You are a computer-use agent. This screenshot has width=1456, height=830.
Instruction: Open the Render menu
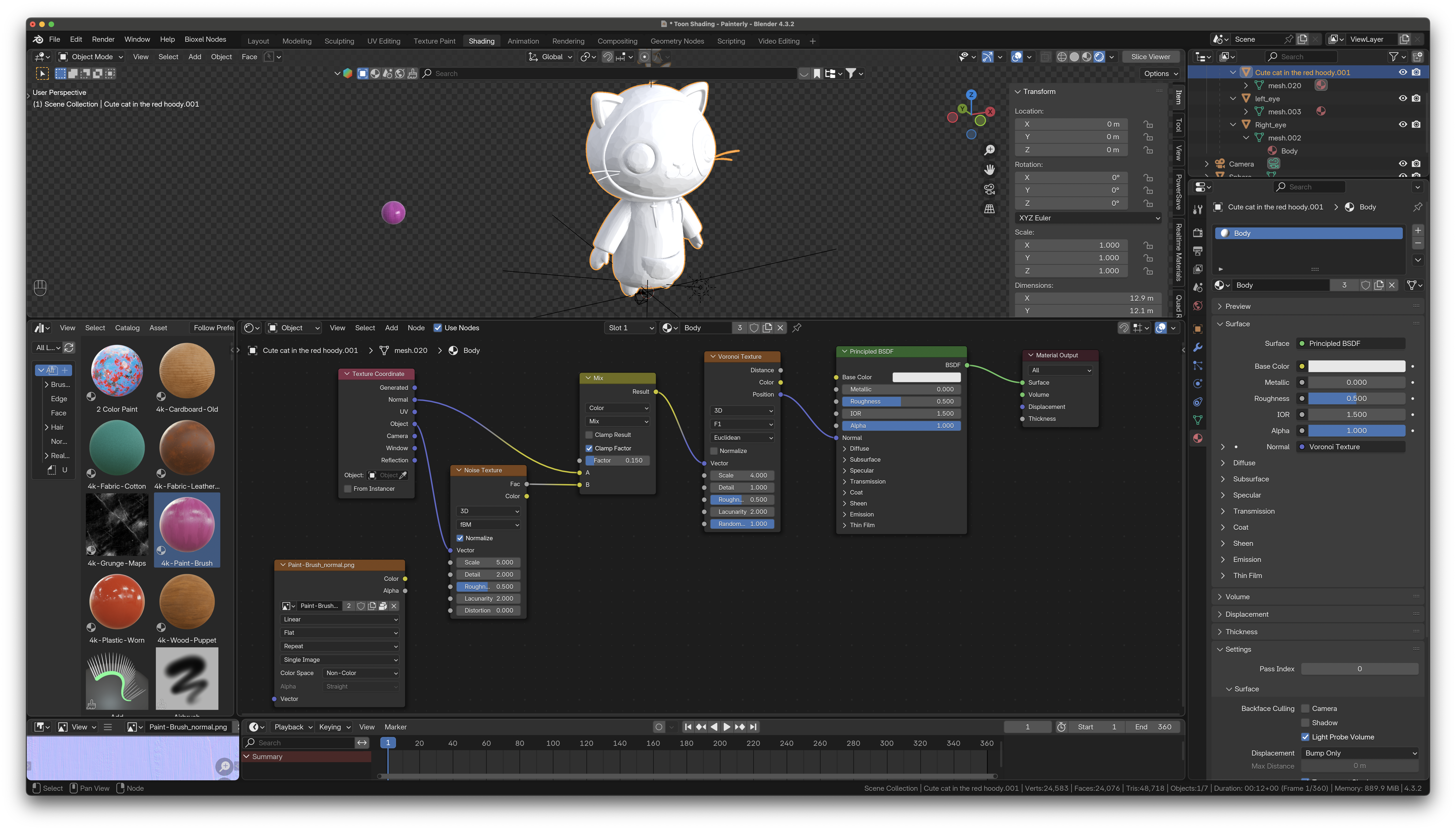pos(103,39)
